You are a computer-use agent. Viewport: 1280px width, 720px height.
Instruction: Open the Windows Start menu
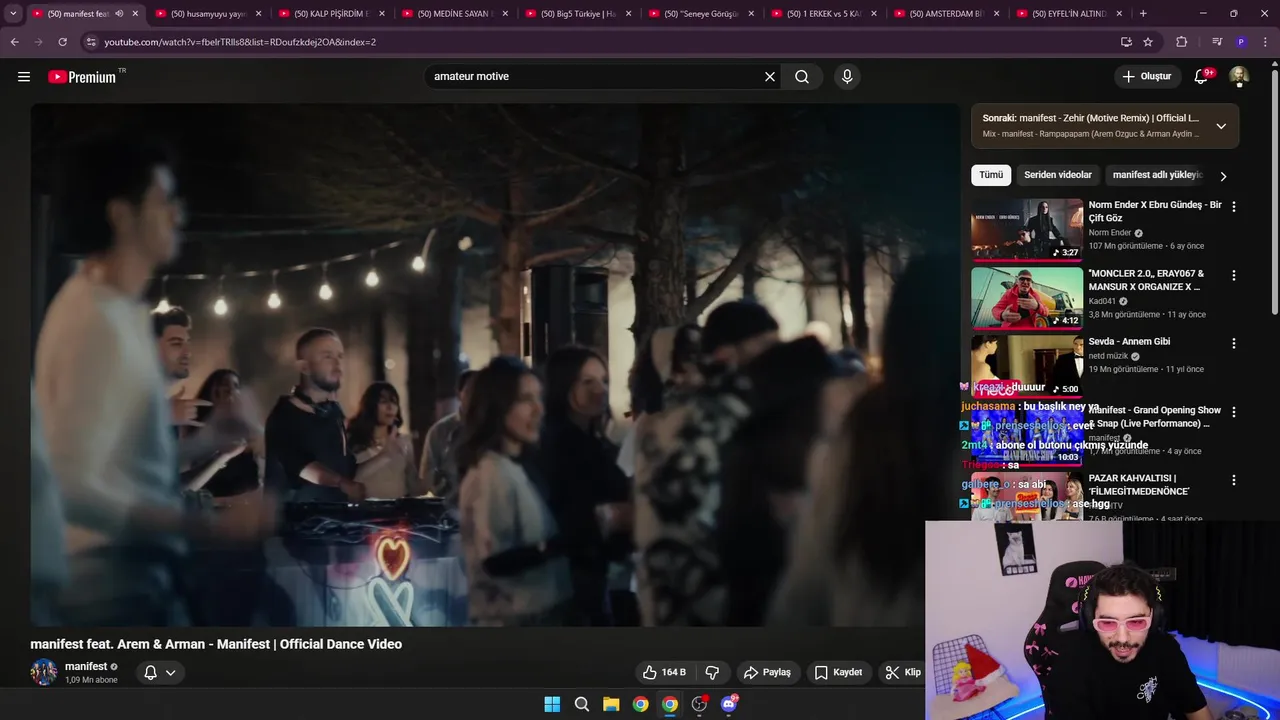tap(552, 704)
